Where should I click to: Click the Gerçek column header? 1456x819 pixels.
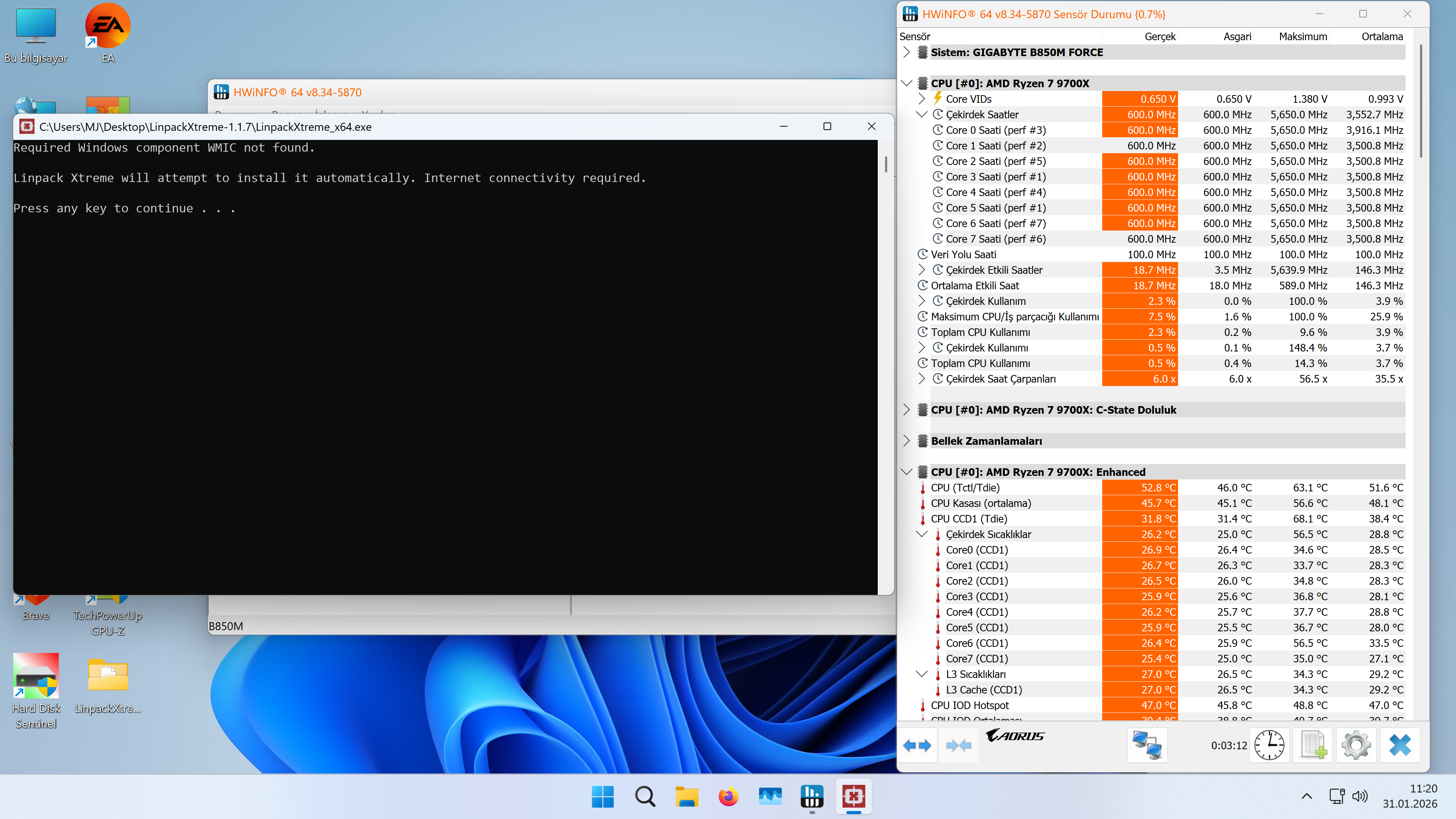tap(1140, 37)
